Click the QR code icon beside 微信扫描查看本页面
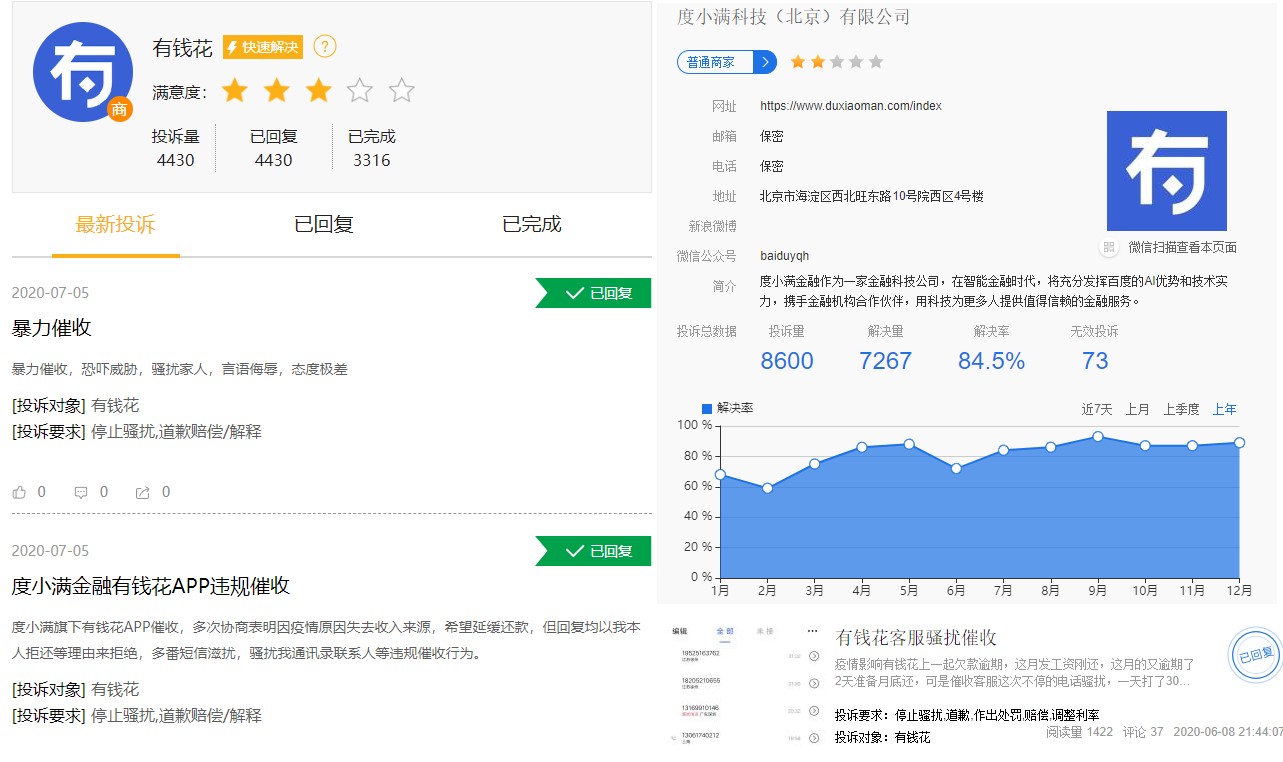The height and width of the screenshot is (762, 1283). [1108, 247]
